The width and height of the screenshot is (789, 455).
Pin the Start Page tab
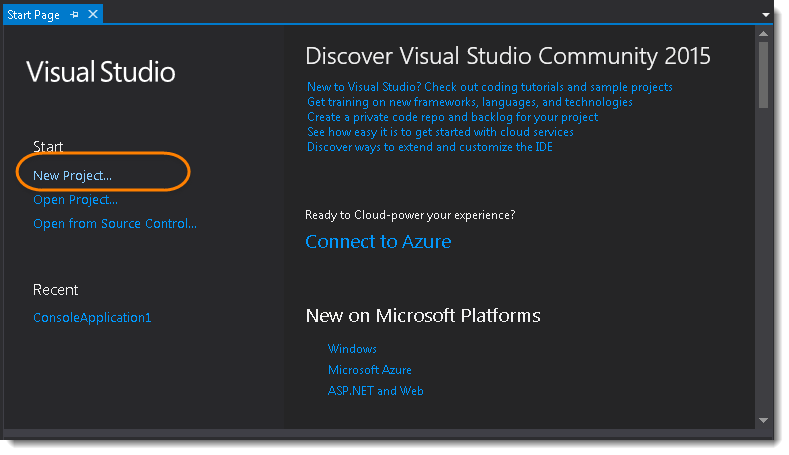pos(75,15)
